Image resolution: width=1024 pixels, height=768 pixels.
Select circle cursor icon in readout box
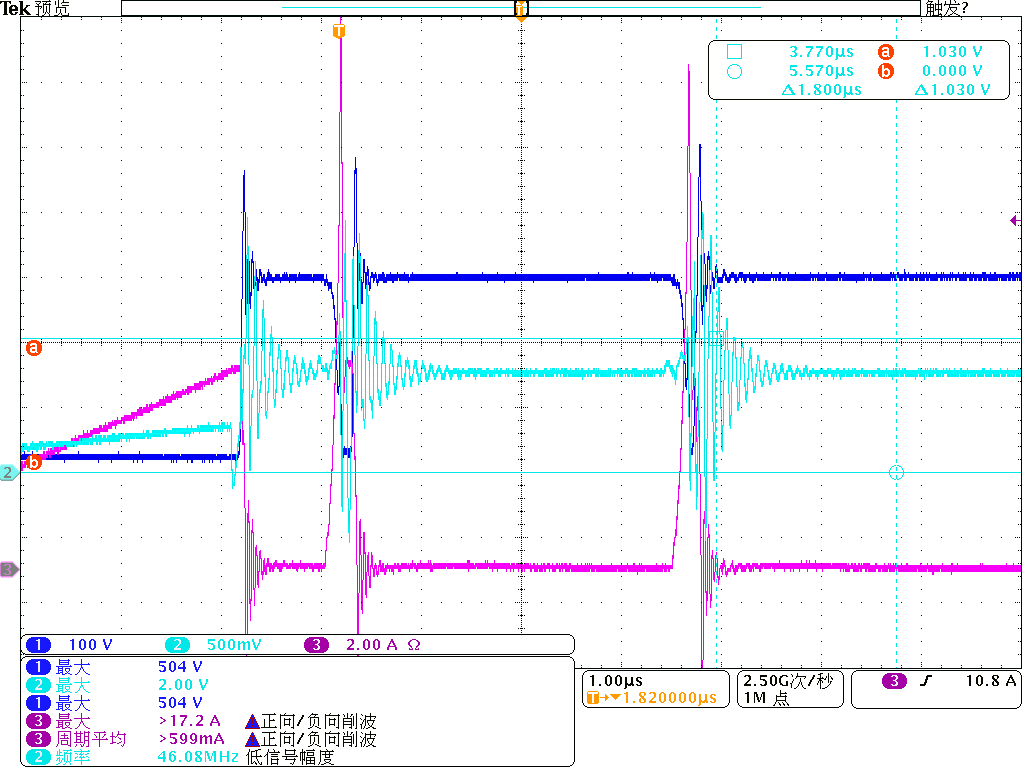pyautogui.click(x=734, y=71)
